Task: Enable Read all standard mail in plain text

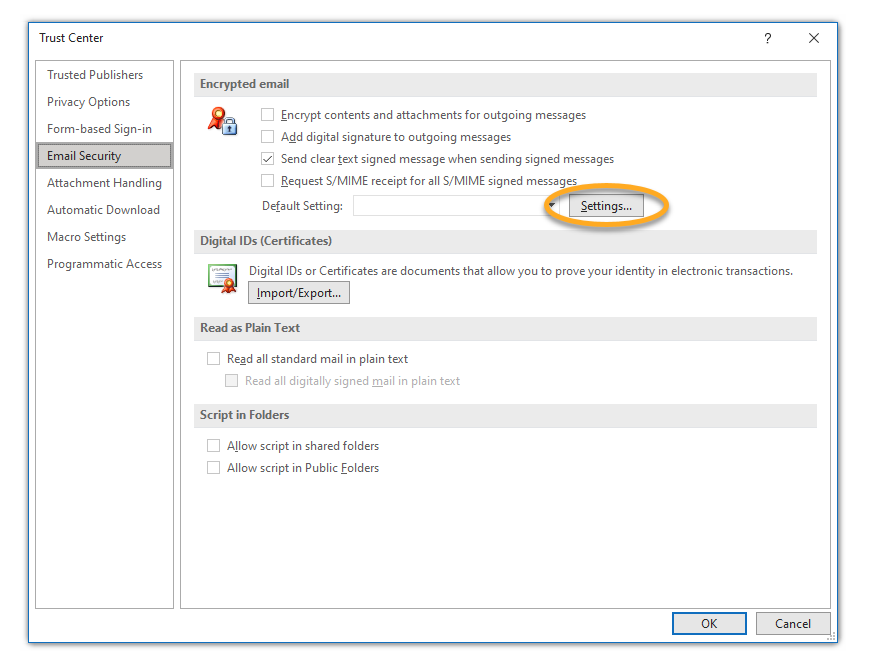Action: (213, 359)
